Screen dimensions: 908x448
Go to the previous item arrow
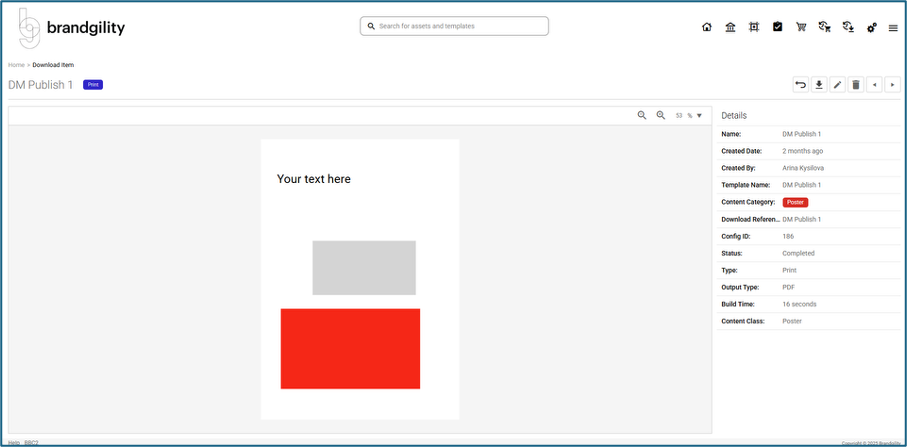point(874,85)
